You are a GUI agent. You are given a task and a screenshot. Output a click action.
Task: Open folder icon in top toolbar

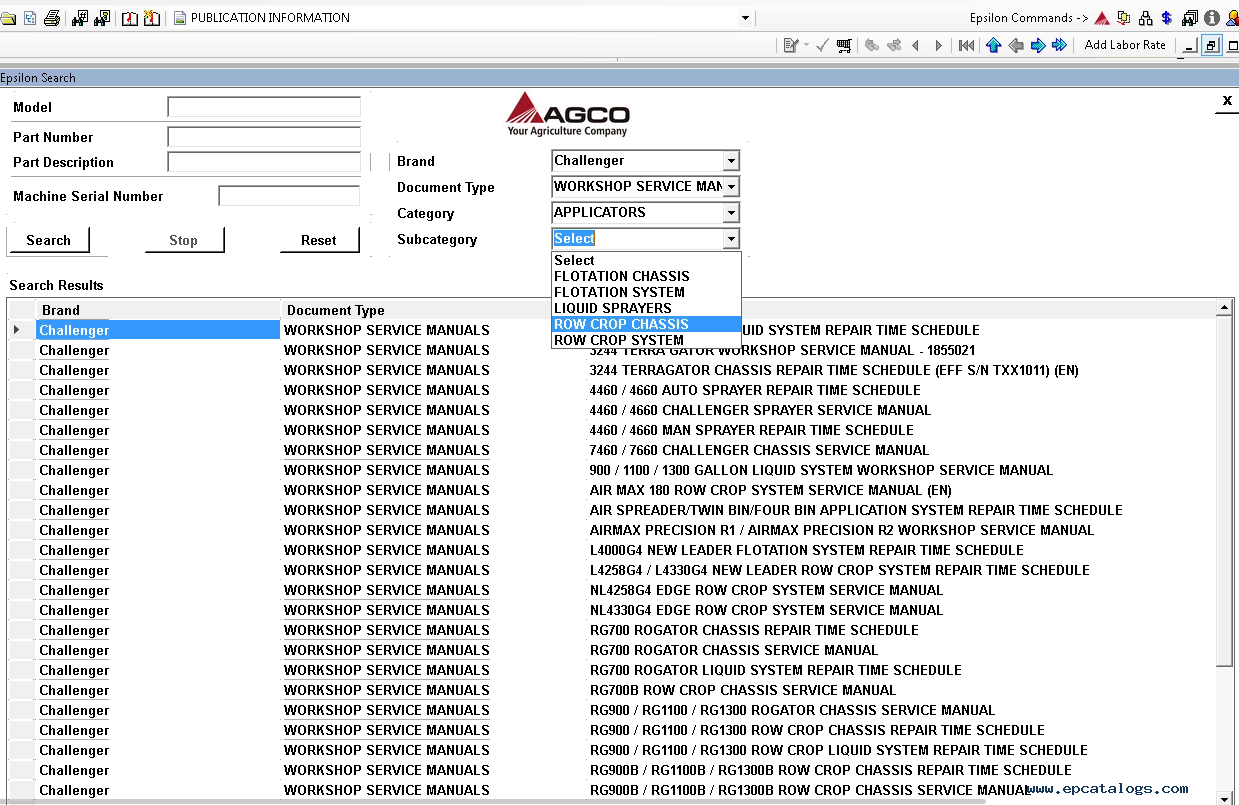pyautogui.click(x=8, y=18)
